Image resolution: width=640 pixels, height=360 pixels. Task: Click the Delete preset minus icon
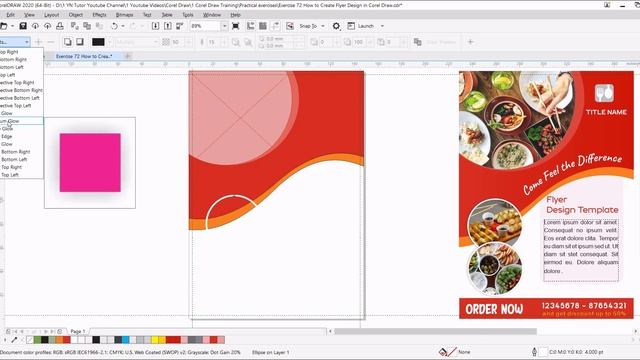[51, 42]
